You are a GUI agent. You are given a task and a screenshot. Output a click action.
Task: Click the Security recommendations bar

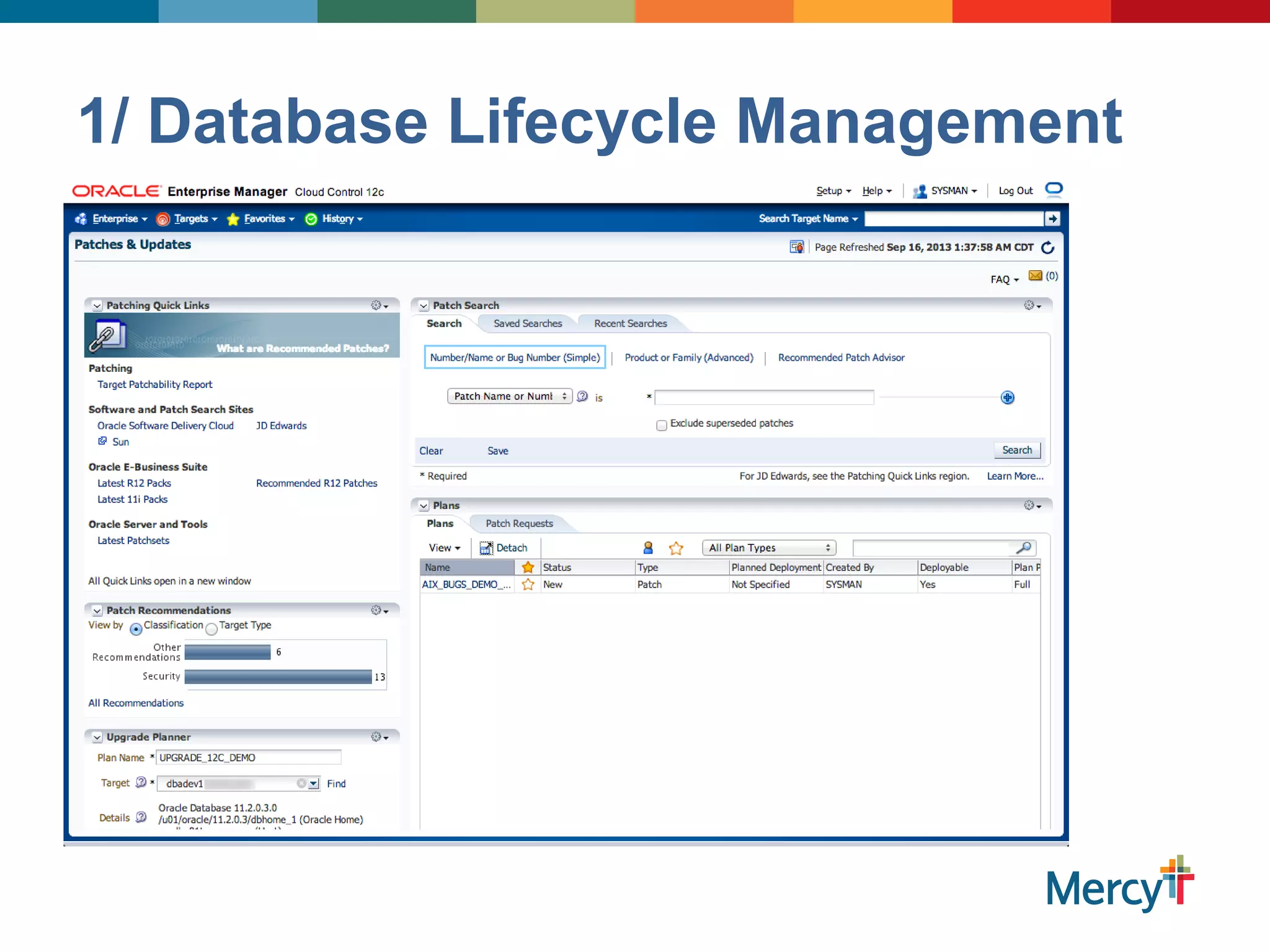[278, 677]
